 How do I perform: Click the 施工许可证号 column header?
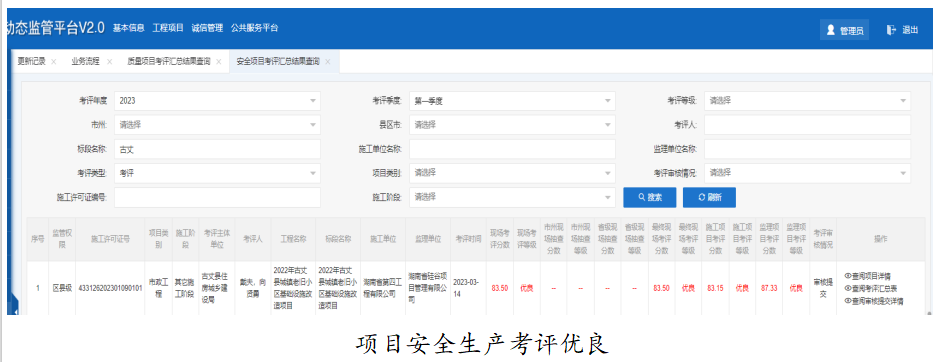coord(110,239)
